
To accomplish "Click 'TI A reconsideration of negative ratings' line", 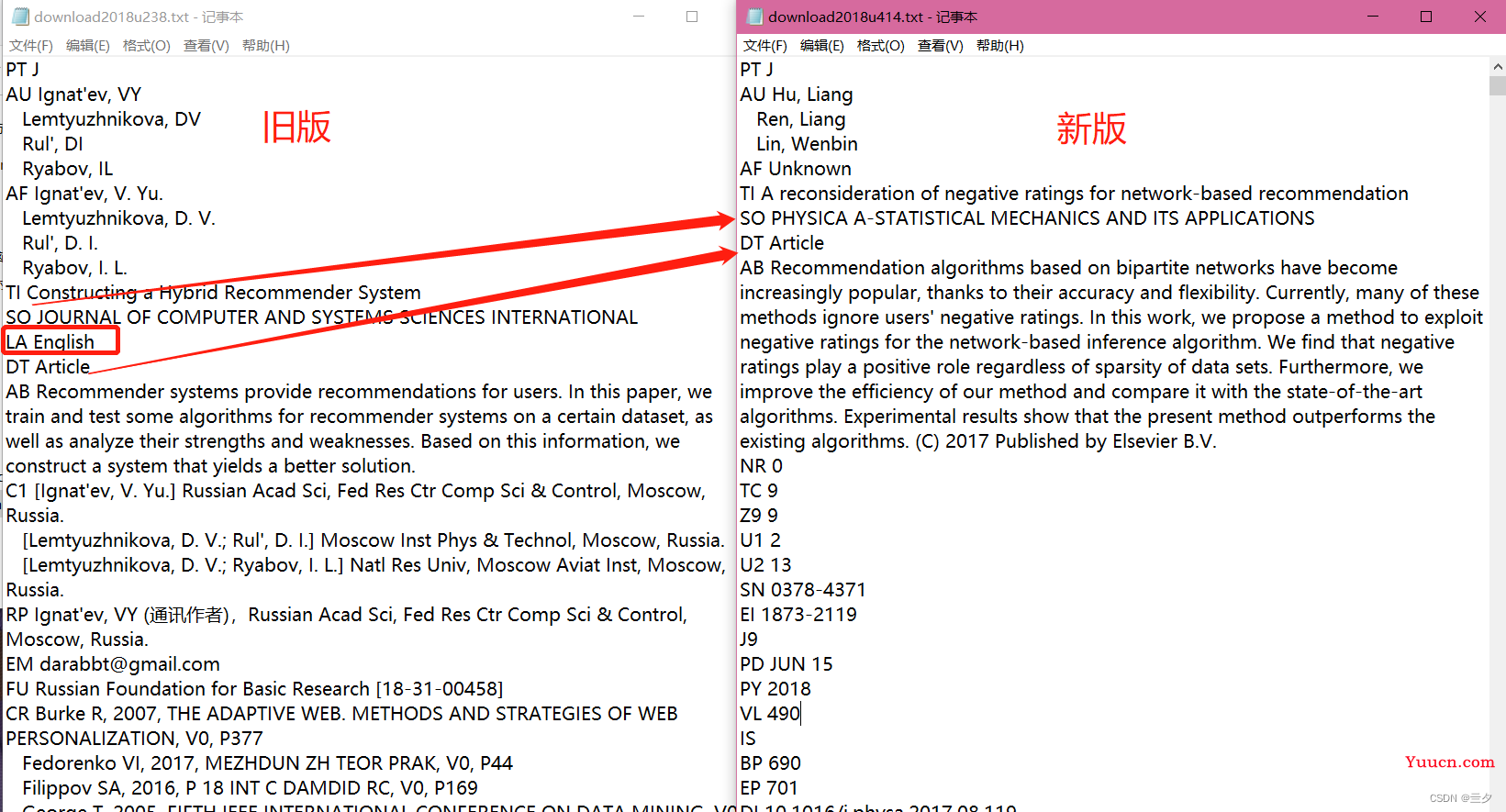I will [x=1074, y=194].
